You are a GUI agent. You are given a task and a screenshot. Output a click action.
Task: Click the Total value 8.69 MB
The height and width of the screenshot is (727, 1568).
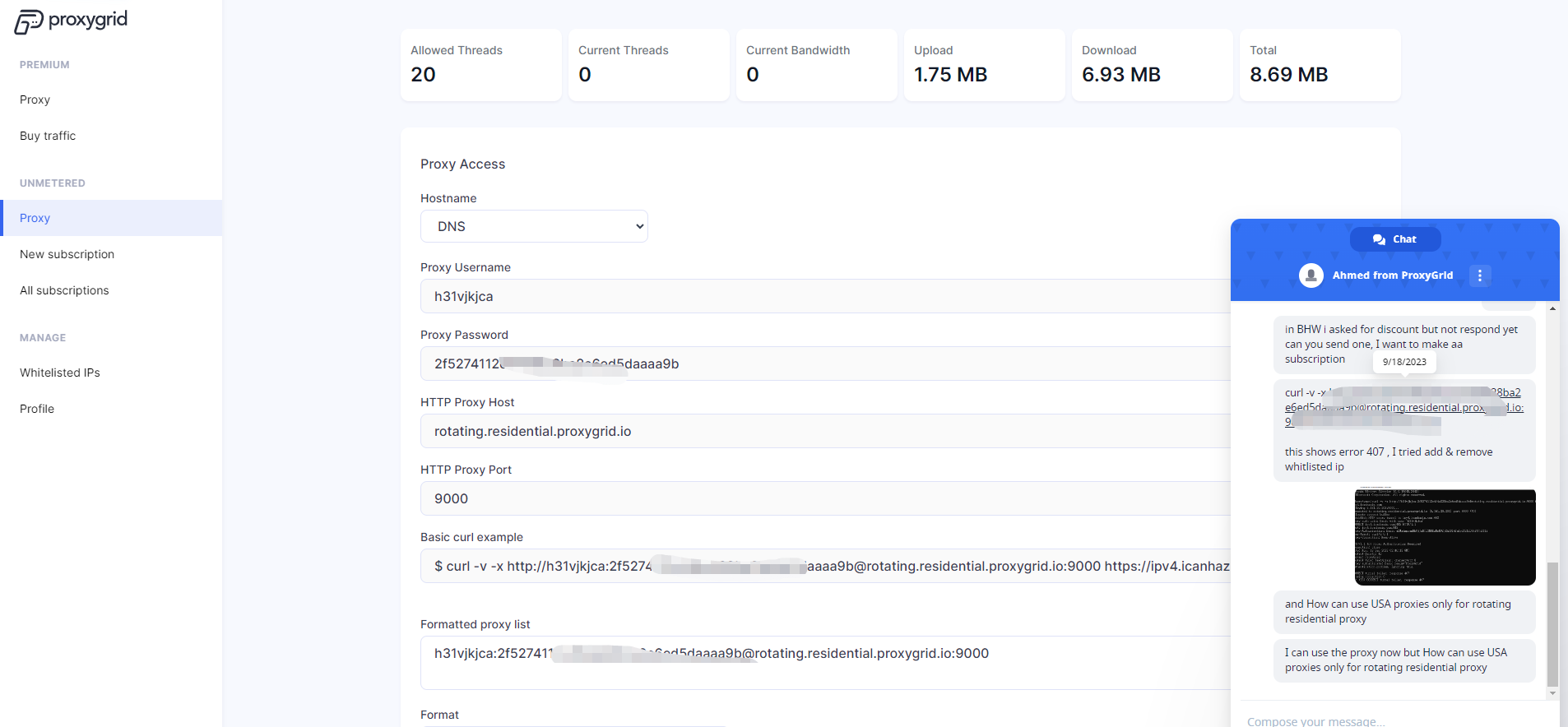pos(1288,75)
